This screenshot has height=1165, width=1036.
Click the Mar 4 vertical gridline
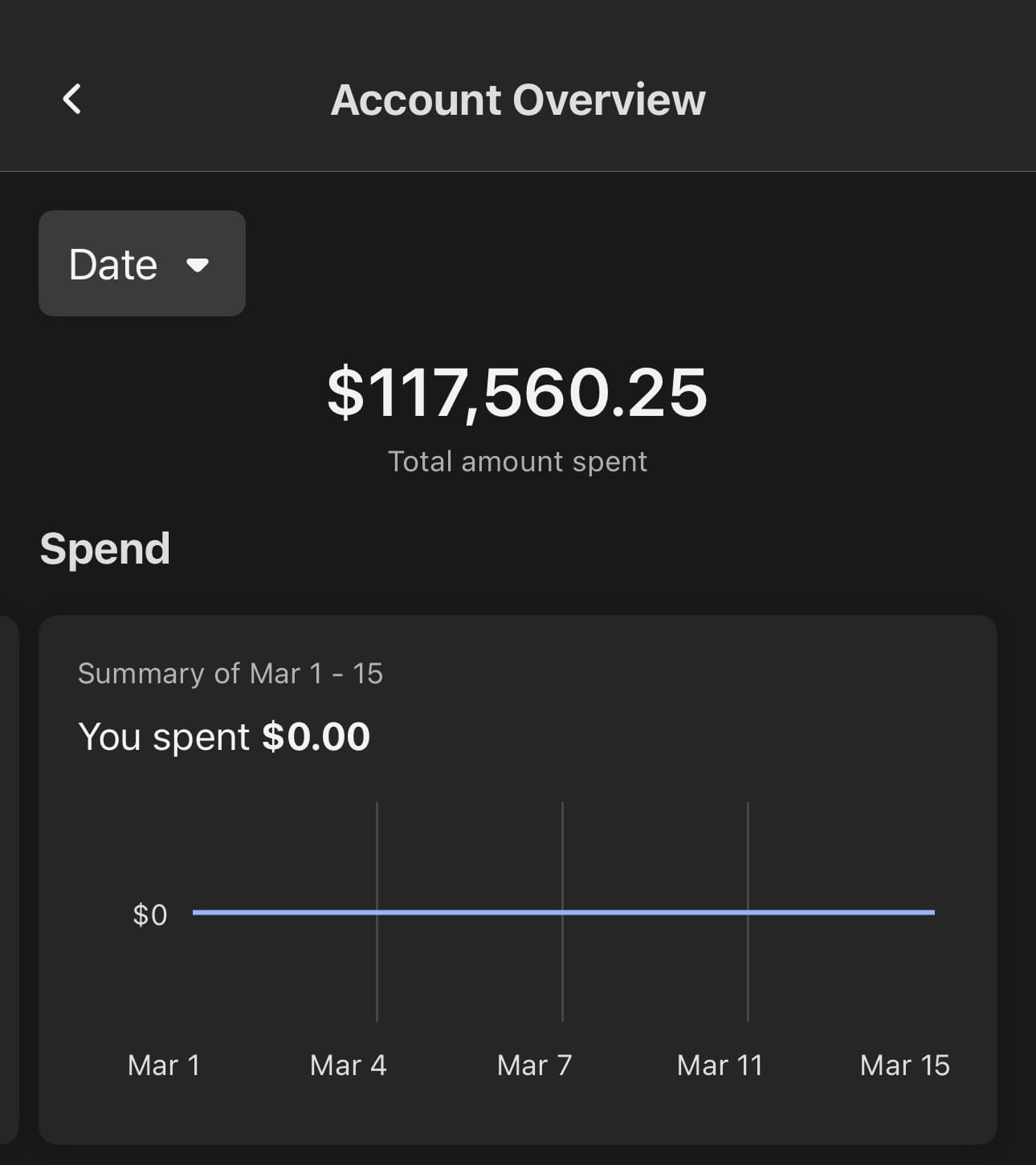click(x=377, y=851)
